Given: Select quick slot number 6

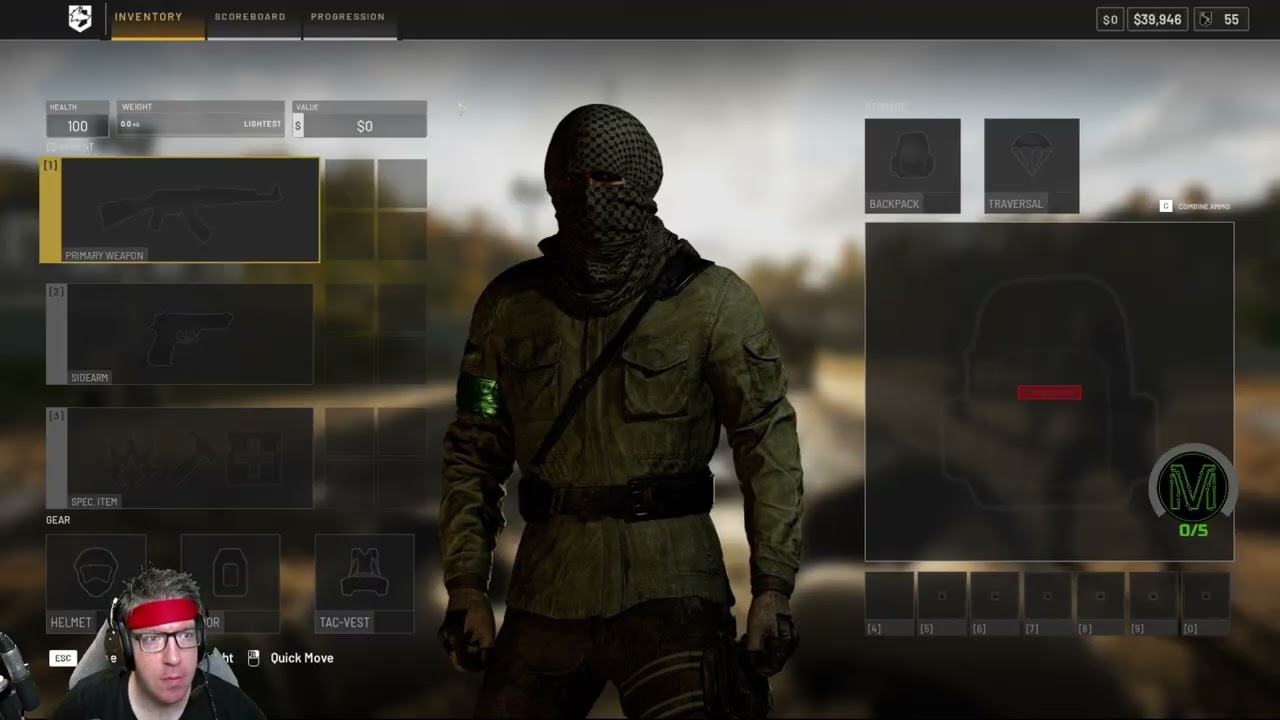Looking at the screenshot, I should coord(994,603).
